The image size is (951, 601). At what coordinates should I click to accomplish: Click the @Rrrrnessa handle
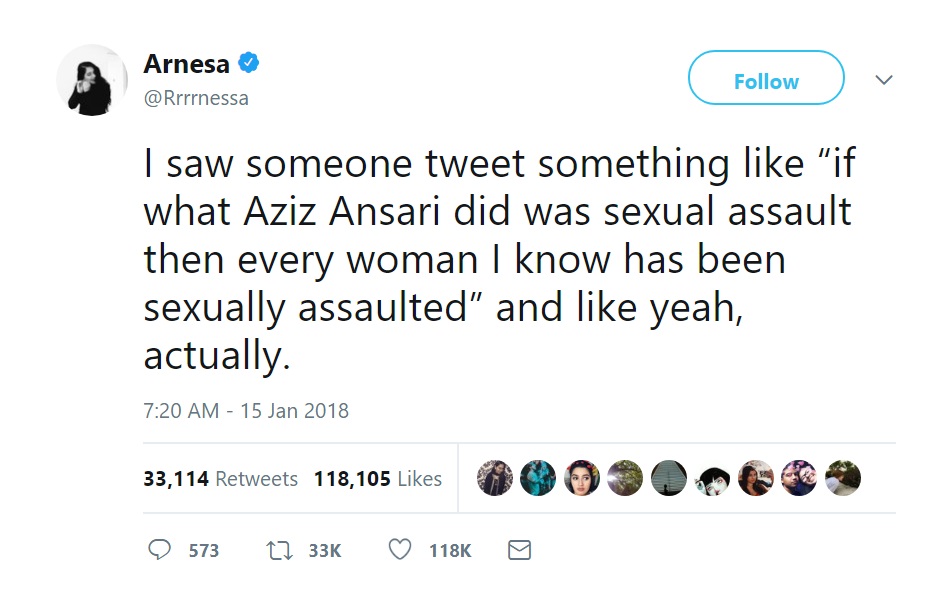196,98
